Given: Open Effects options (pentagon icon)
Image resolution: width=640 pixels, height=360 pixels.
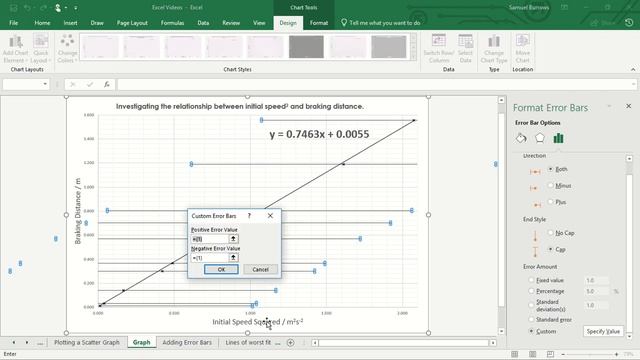Looking at the screenshot, I should pos(540,138).
